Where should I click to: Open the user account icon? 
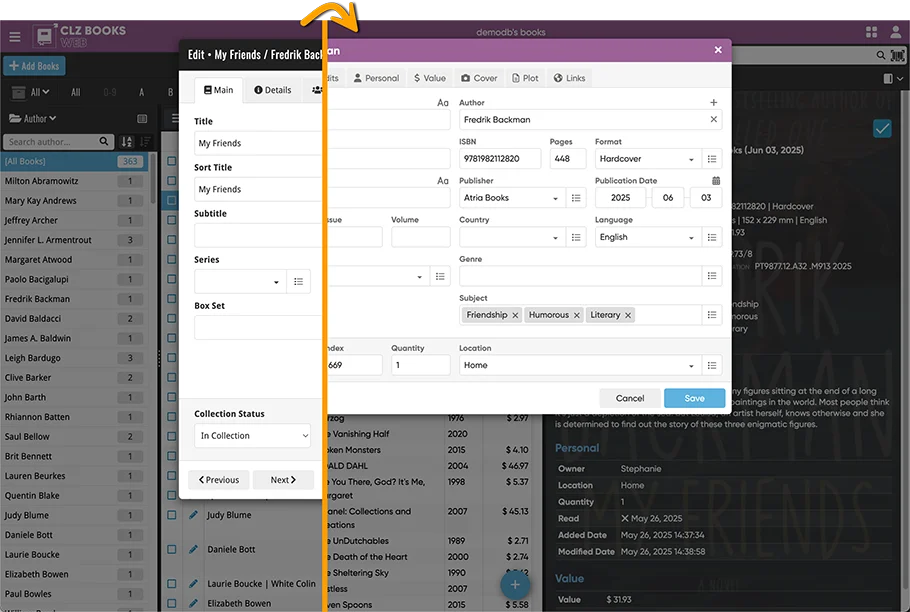pyautogui.click(x=896, y=32)
